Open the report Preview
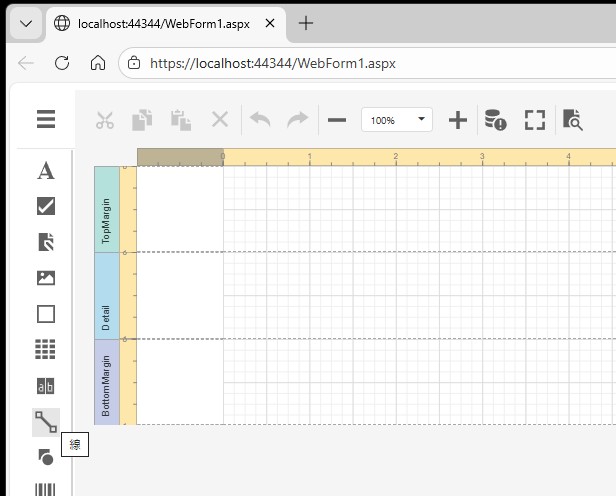This screenshot has height=496, width=616. 572,120
